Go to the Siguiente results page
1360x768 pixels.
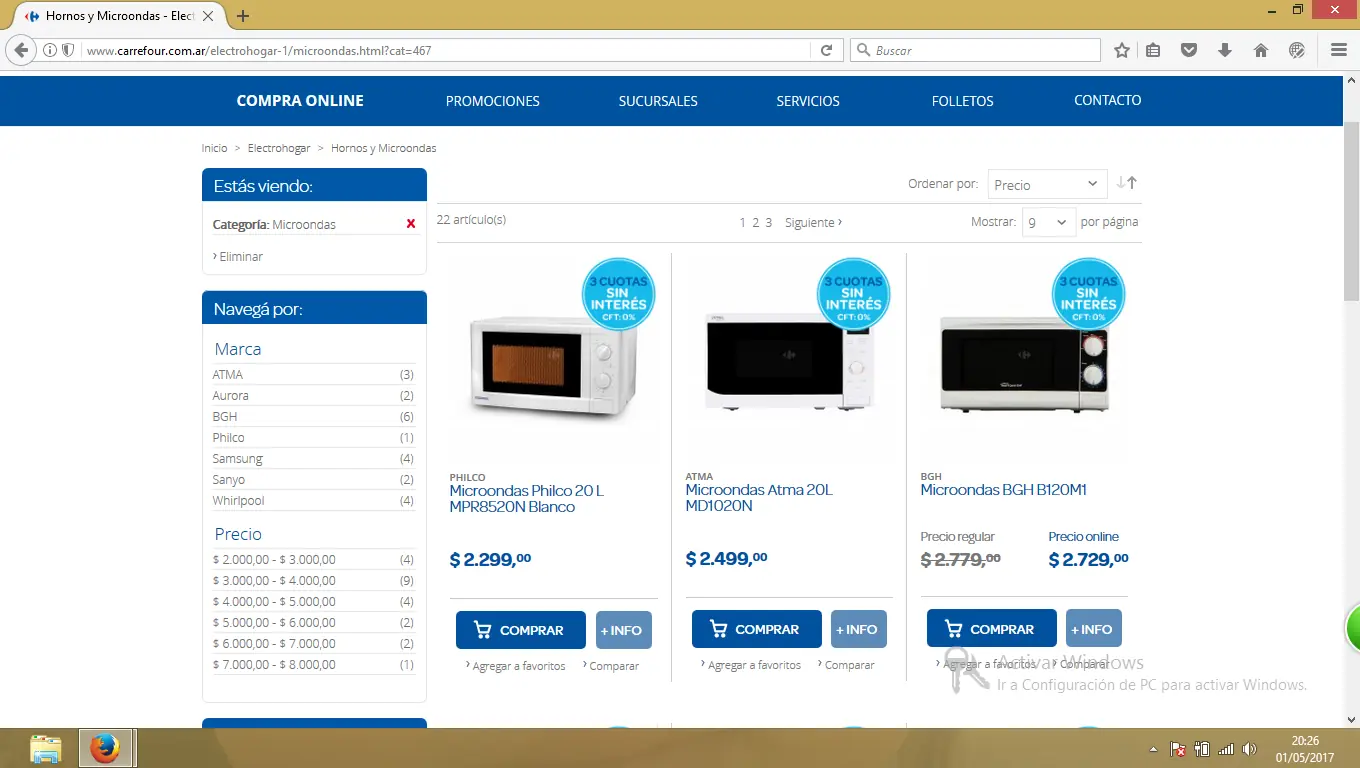(x=813, y=222)
